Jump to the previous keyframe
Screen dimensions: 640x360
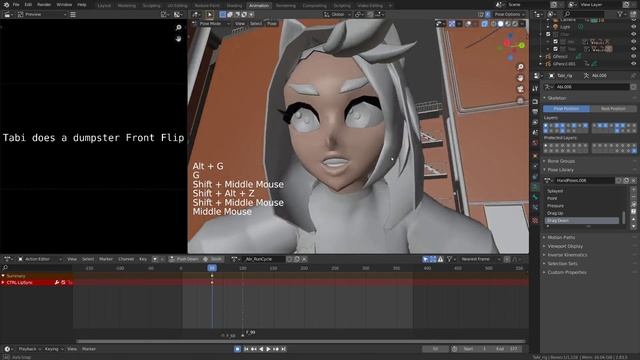(253, 349)
